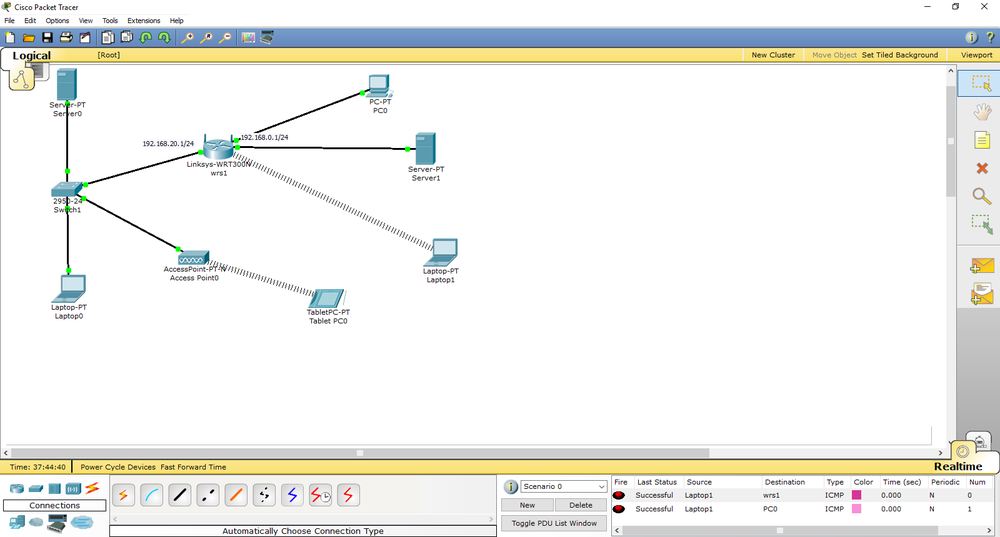
Task: Select the Delete tool red X
Action: click(980, 169)
